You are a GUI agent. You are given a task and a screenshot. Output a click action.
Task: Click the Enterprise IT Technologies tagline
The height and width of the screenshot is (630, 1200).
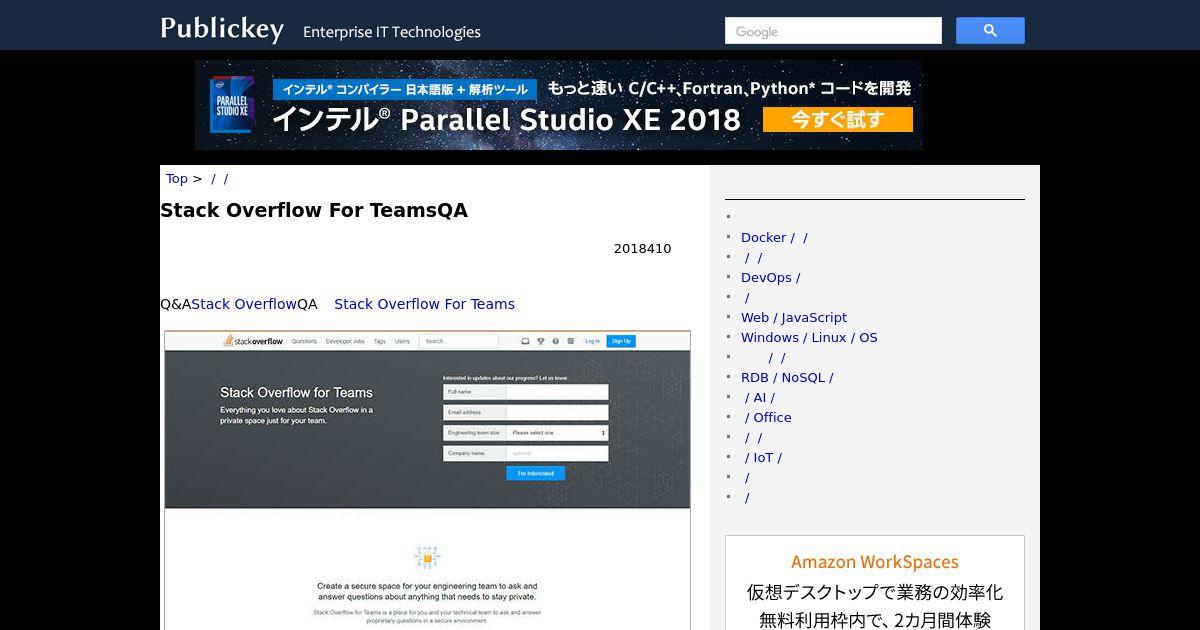(392, 32)
